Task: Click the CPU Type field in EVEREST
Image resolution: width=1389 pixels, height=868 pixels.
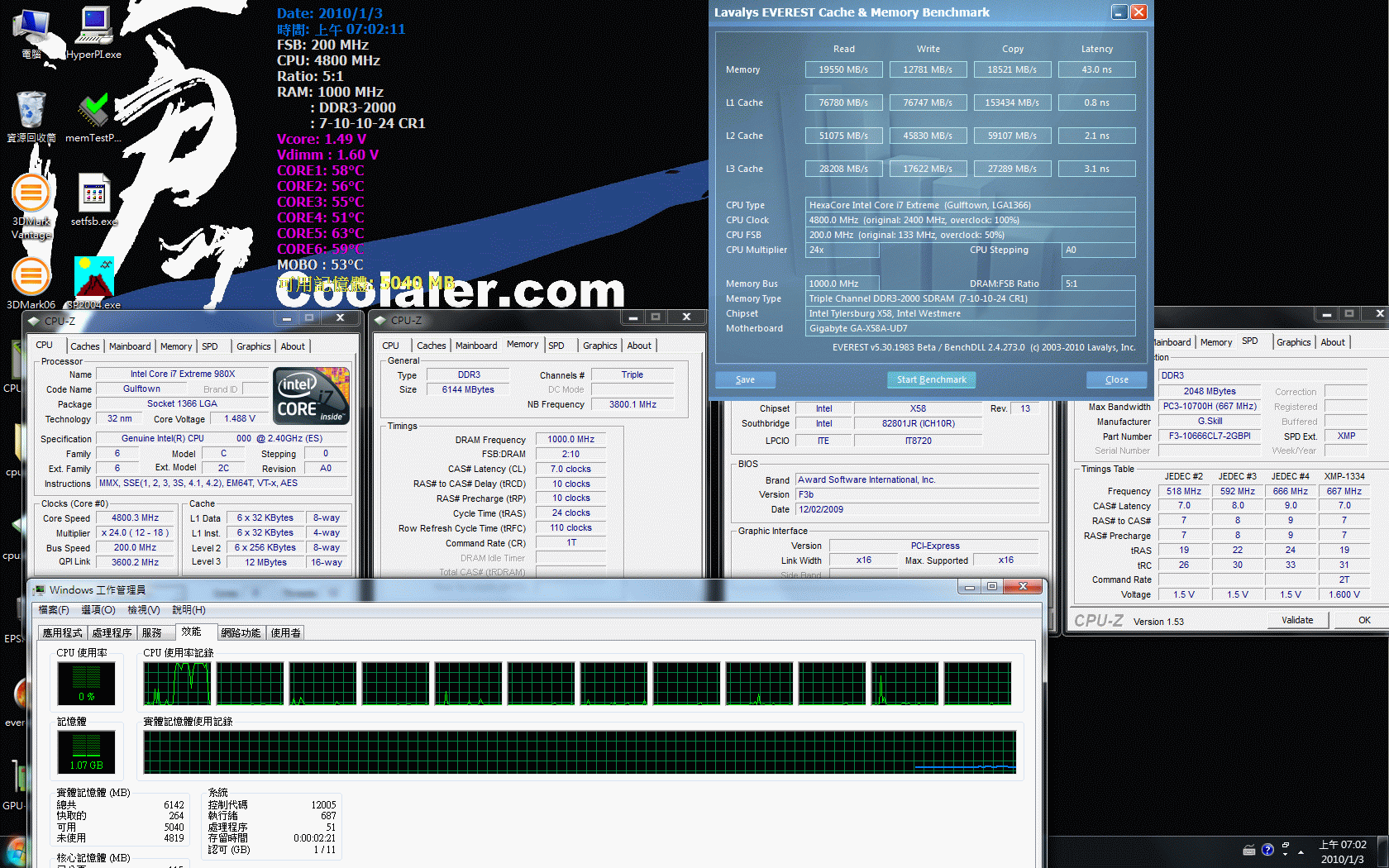Action: coord(970,205)
